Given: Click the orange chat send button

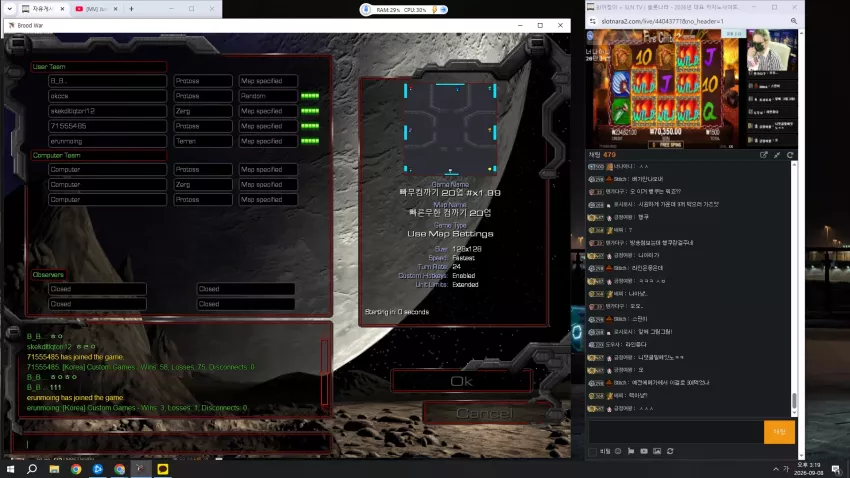Looking at the screenshot, I should tap(779, 432).
